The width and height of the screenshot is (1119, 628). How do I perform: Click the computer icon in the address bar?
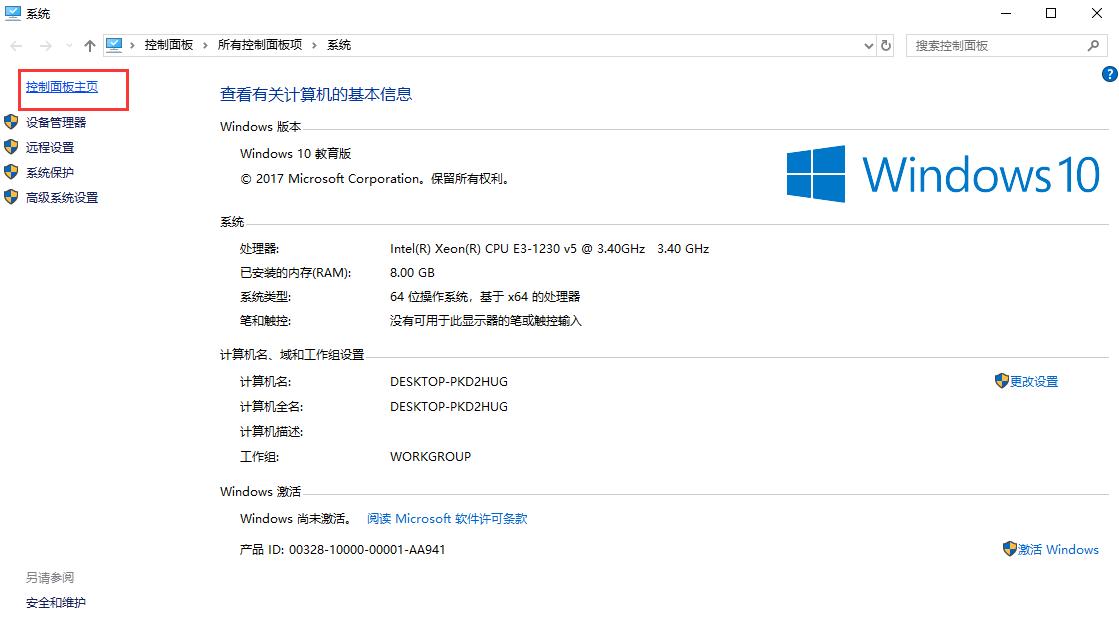[114, 45]
